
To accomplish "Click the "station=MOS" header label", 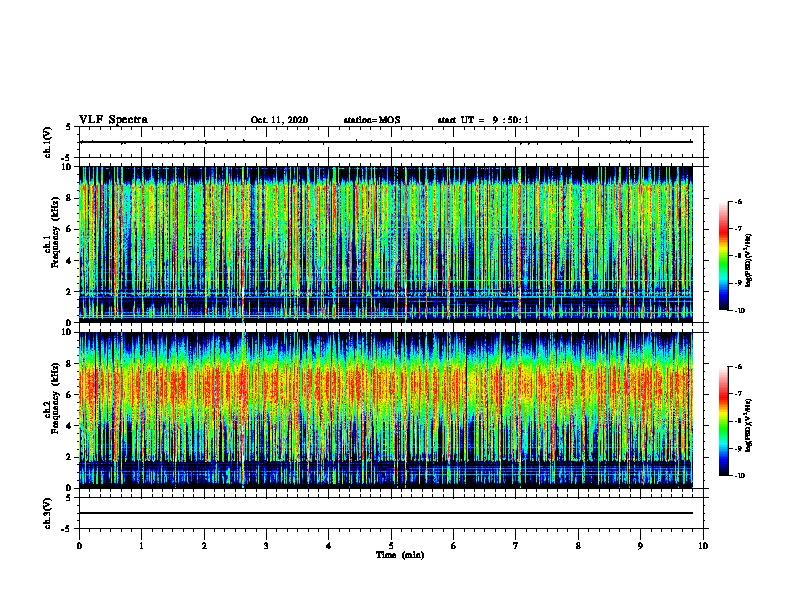I will [x=372, y=120].
